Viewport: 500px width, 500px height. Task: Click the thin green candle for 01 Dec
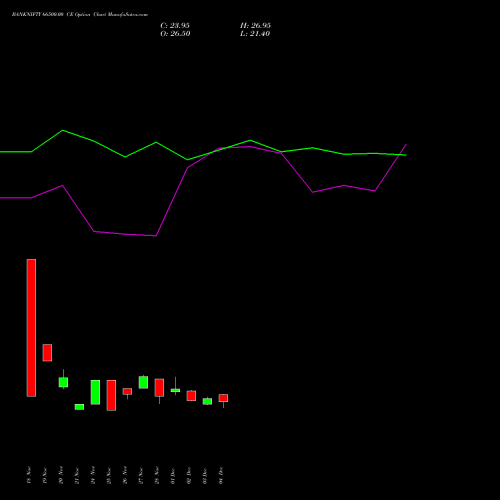tap(175, 390)
